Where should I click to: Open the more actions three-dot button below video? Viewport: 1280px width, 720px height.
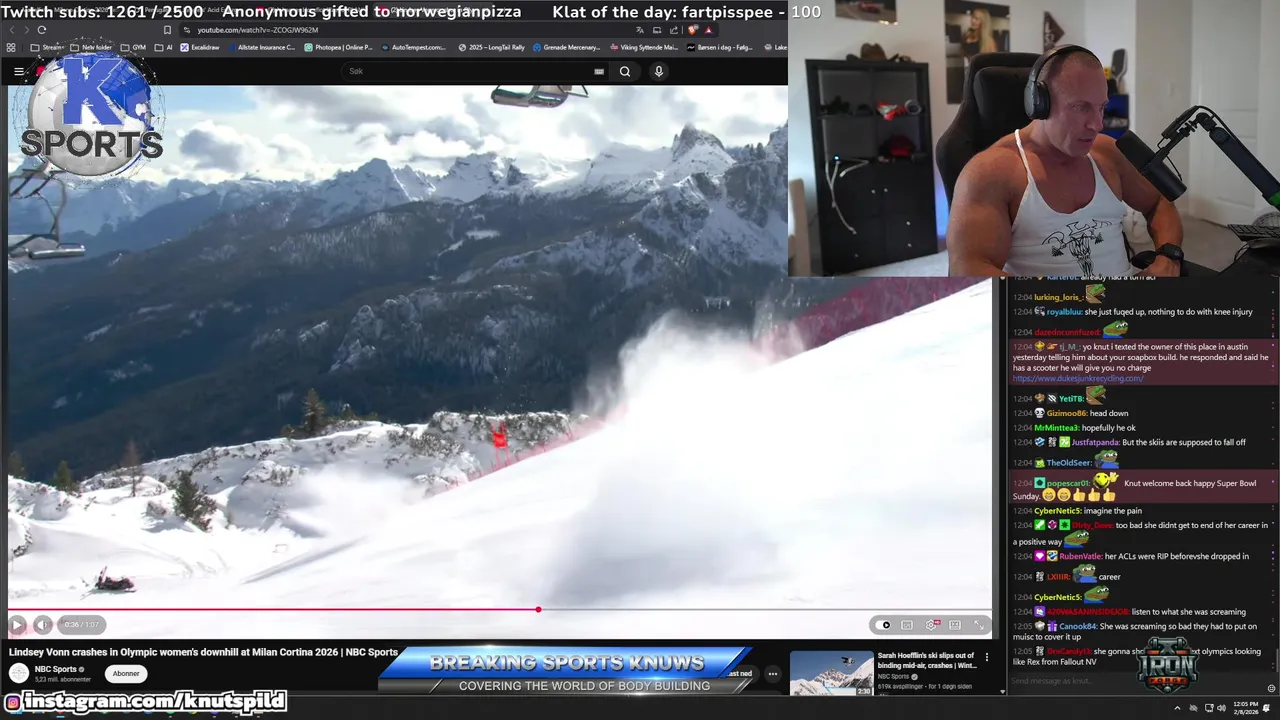click(x=772, y=673)
